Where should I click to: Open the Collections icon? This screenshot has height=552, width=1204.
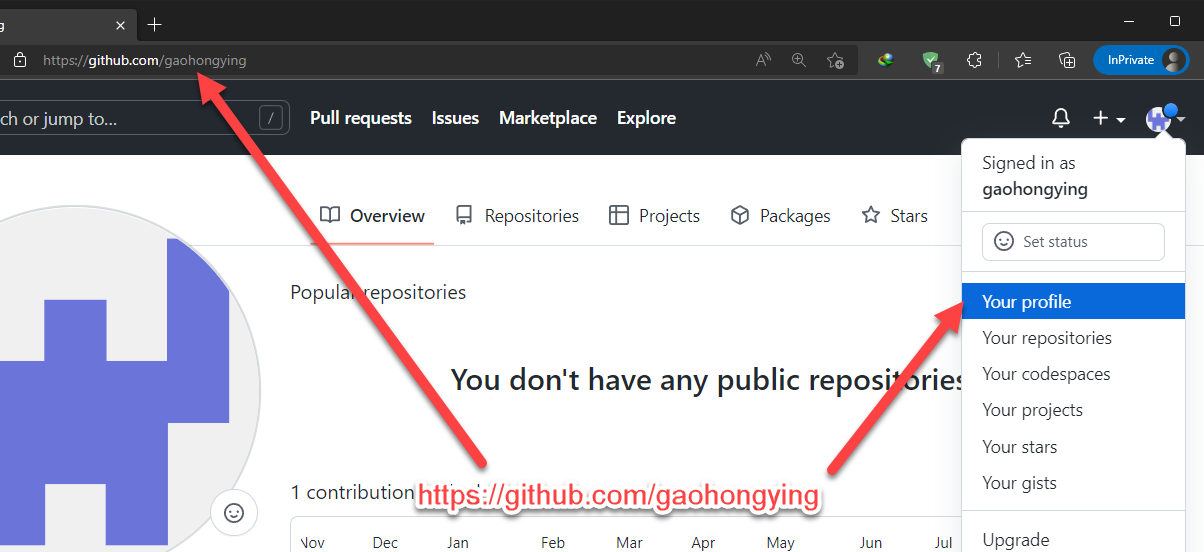1067,60
